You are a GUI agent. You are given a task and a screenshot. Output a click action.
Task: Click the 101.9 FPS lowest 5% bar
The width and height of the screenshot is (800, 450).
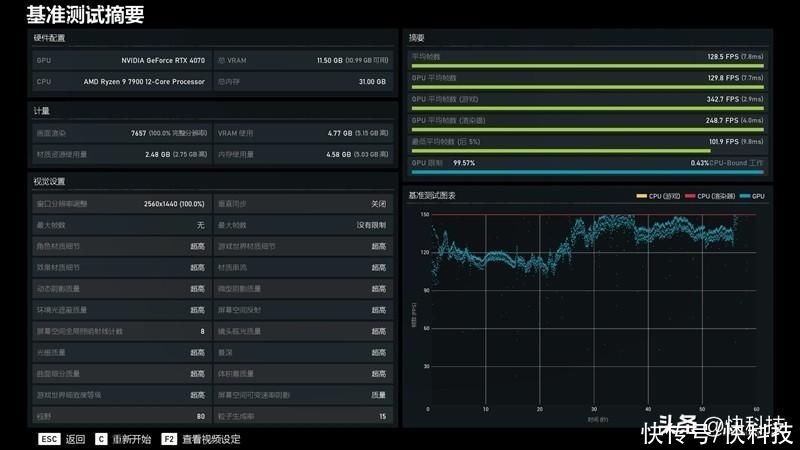(561, 151)
